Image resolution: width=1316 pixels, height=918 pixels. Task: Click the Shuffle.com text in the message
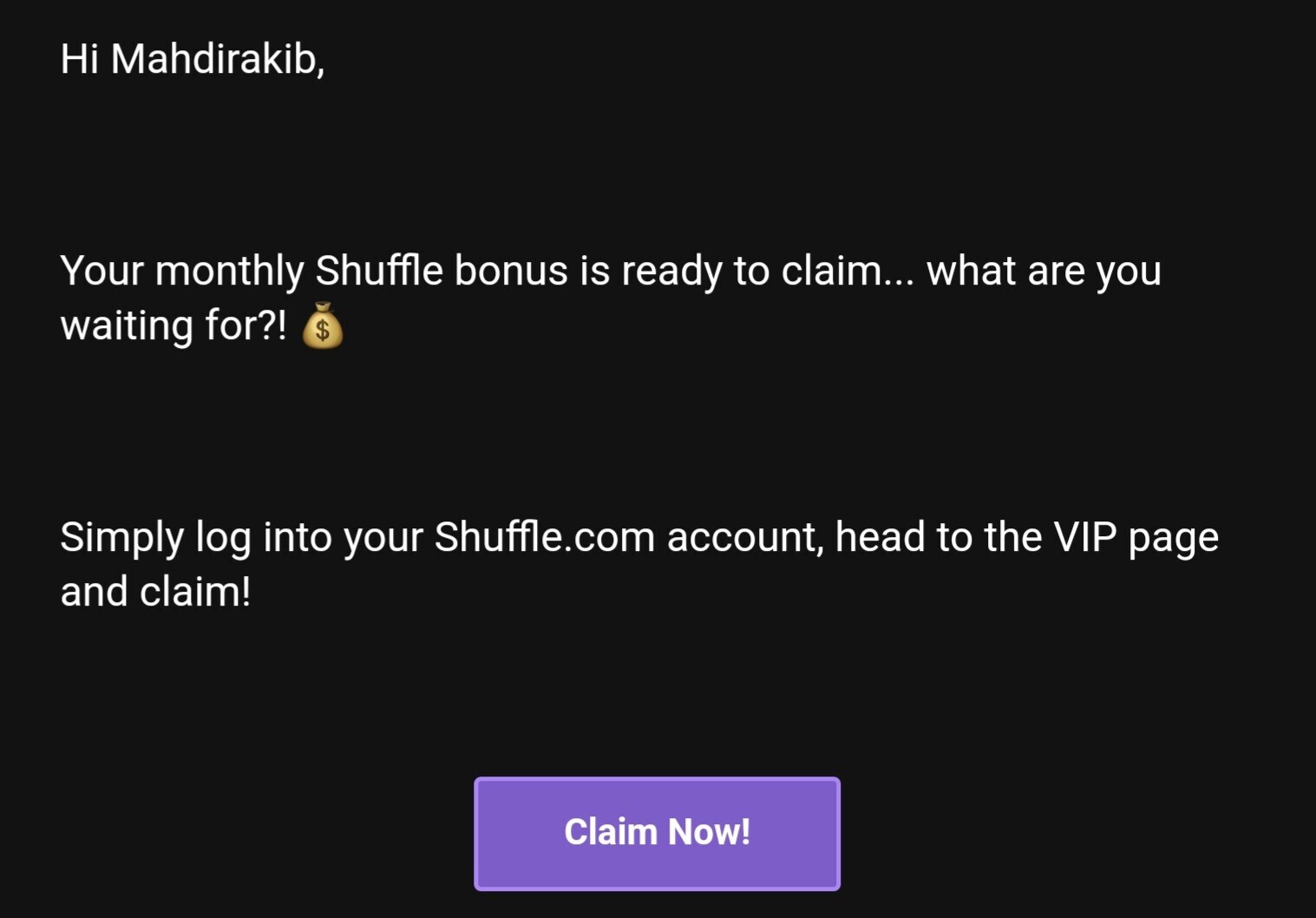pos(544,537)
